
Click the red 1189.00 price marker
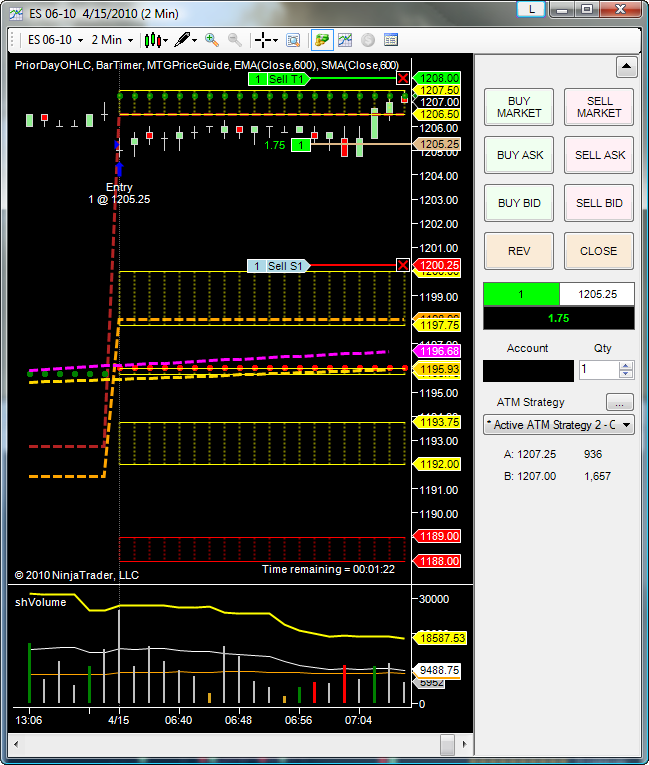point(437,536)
